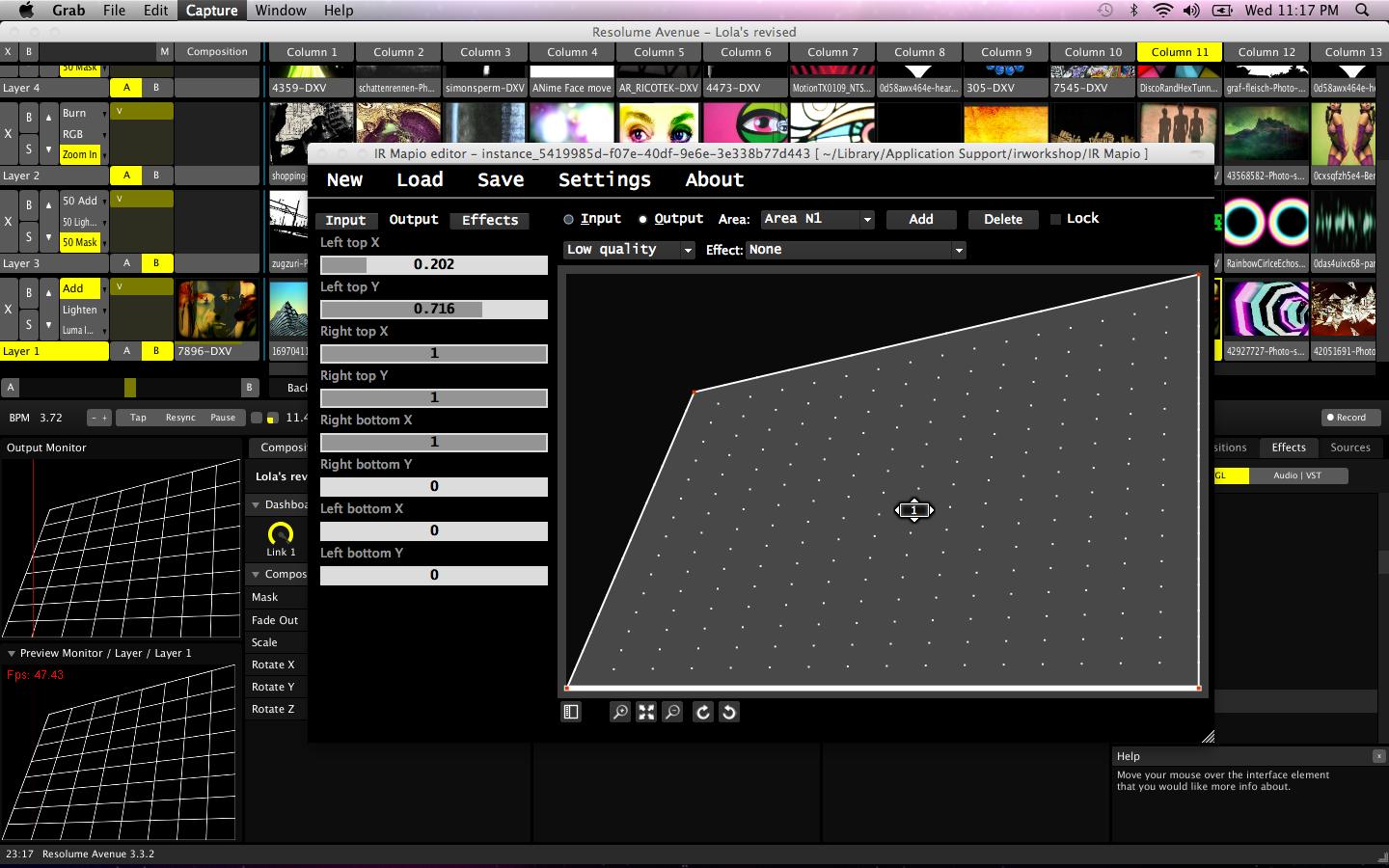Open Spotlight search in menu bar
The image size is (1389, 868).
[x=1362, y=11]
